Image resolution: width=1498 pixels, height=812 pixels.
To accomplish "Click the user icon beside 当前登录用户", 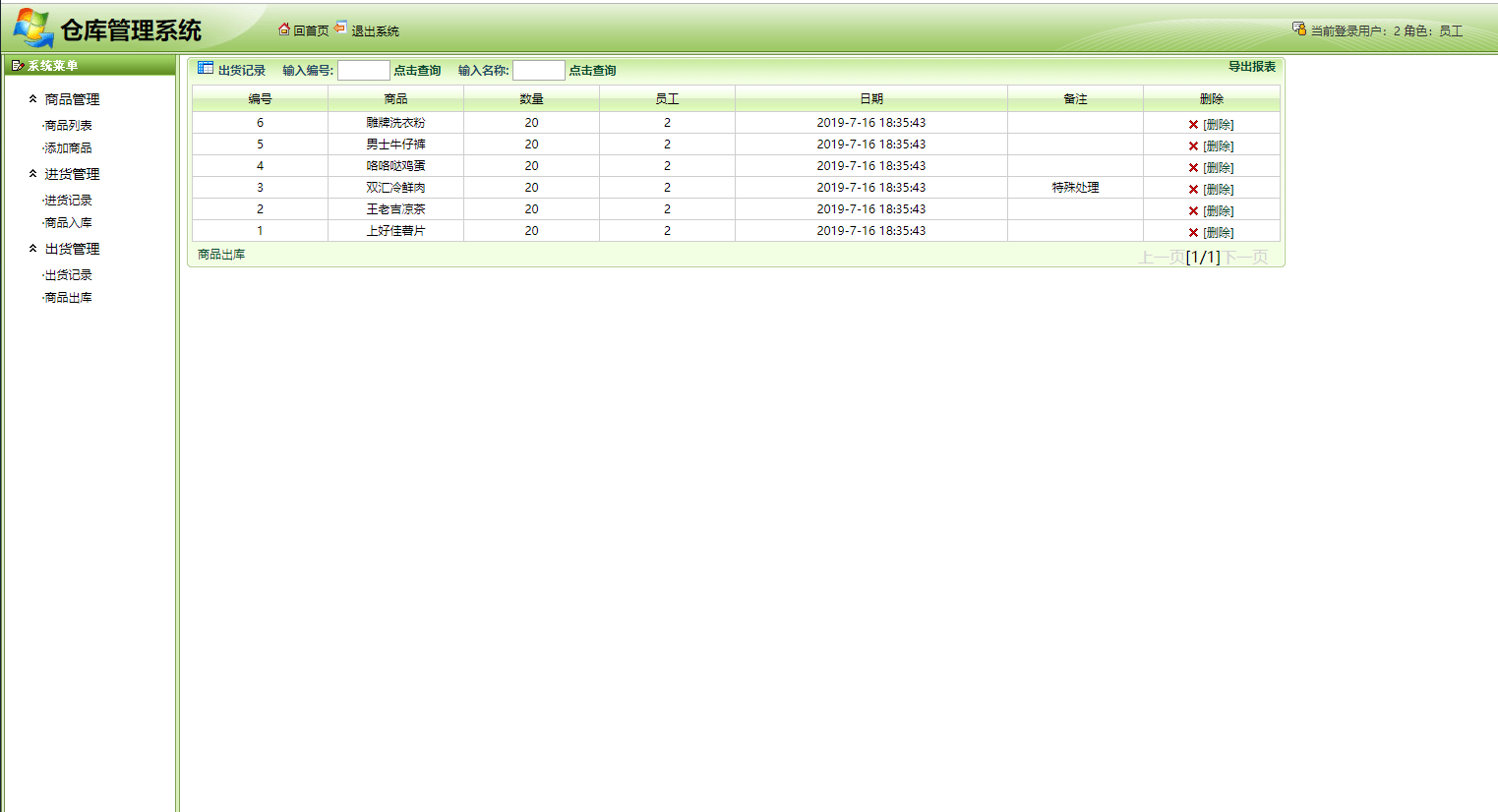I will coord(1299,29).
